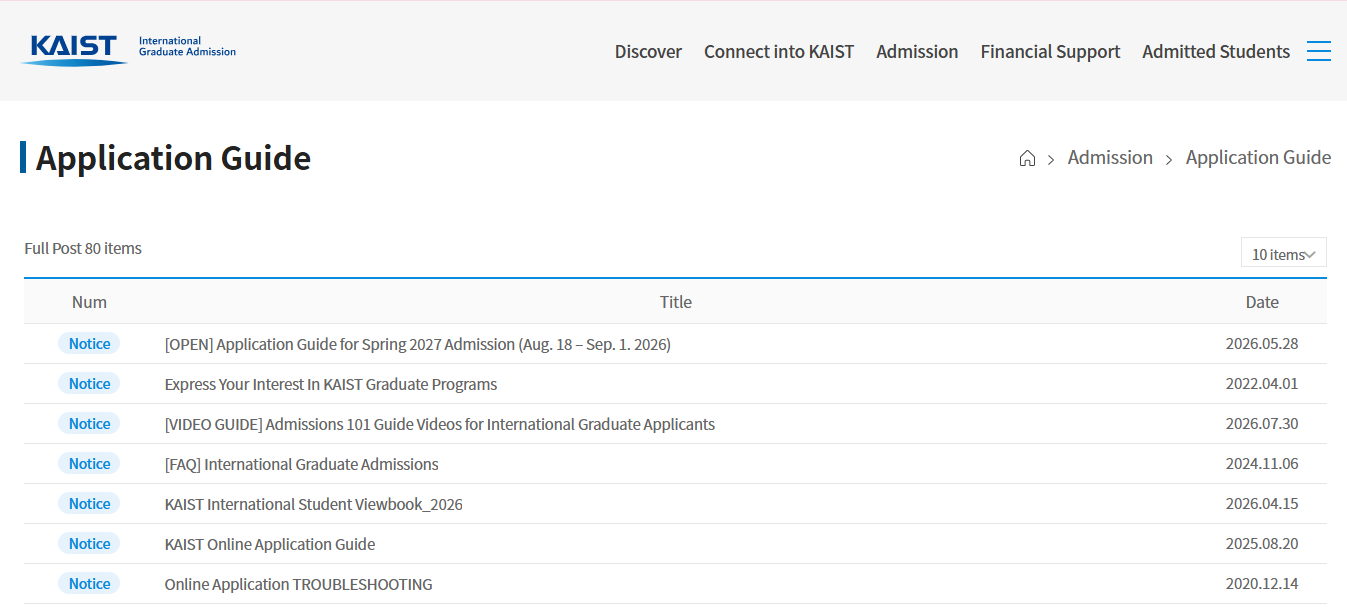Image resolution: width=1347 pixels, height=611 pixels.
Task: Open the hamburger menu icon
Action: (1318, 51)
